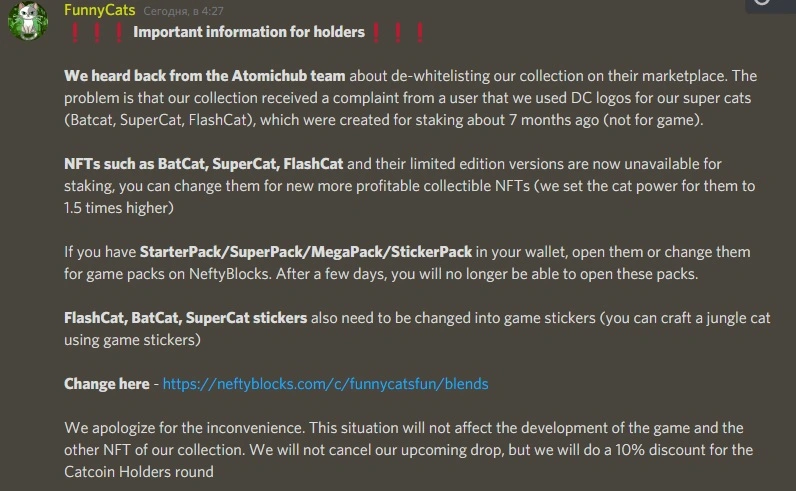This screenshot has width=796, height=491.
Task: Click the message timestamp 'Сегодня, в 4:27'
Action: pyautogui.click(x=183, y=11)
